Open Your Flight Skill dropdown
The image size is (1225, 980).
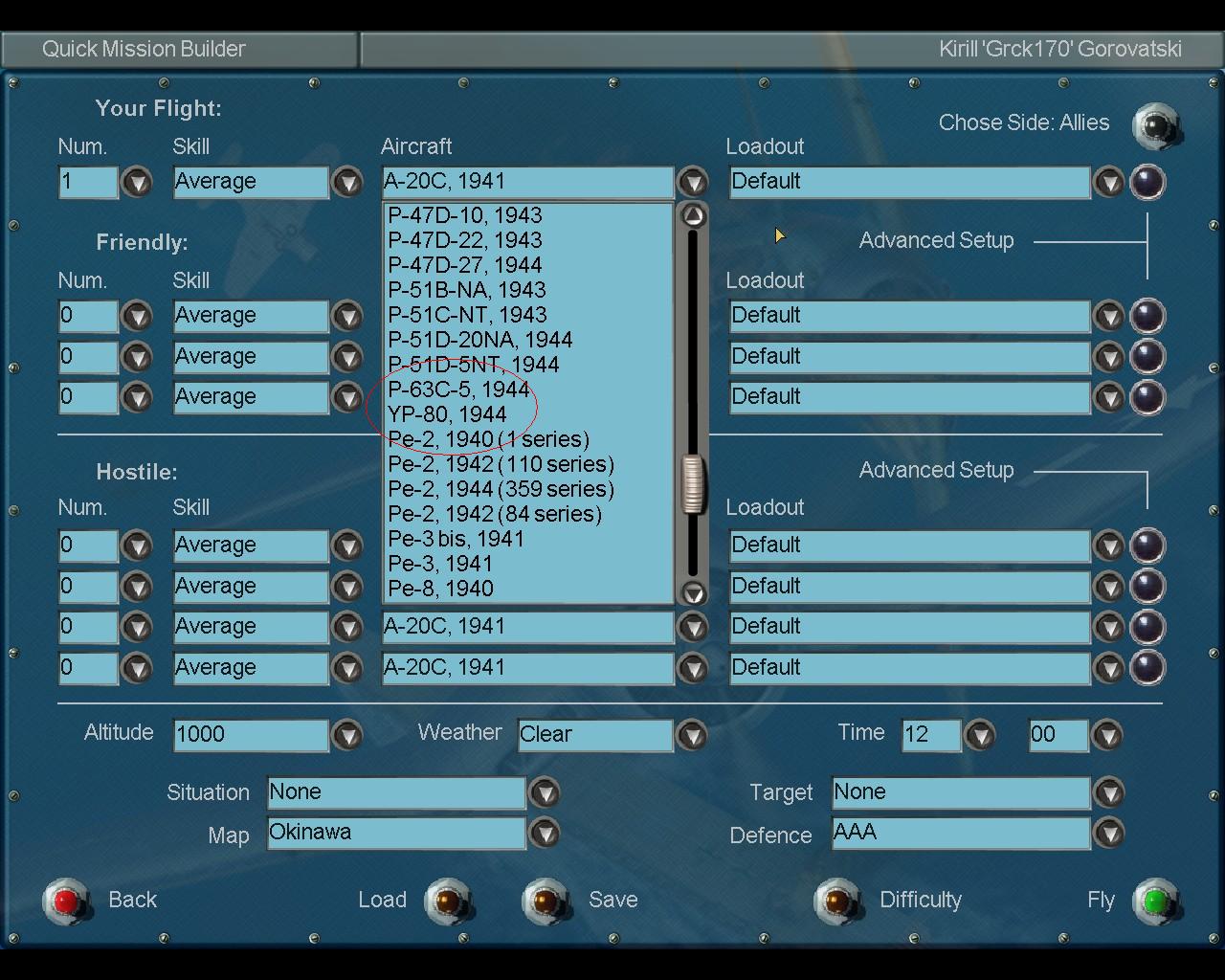click(346, 182)
